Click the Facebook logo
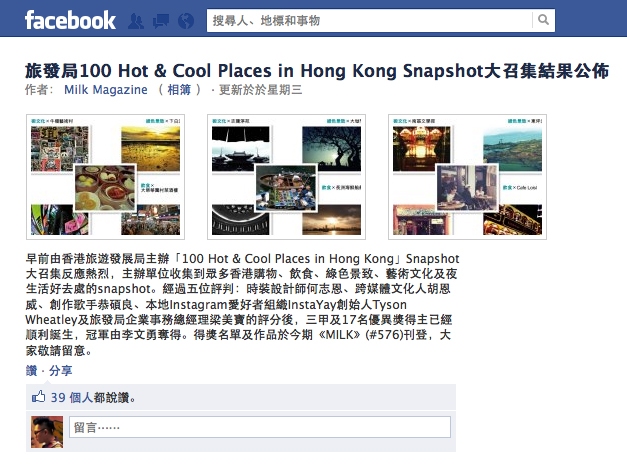 [x=70, y=20]
